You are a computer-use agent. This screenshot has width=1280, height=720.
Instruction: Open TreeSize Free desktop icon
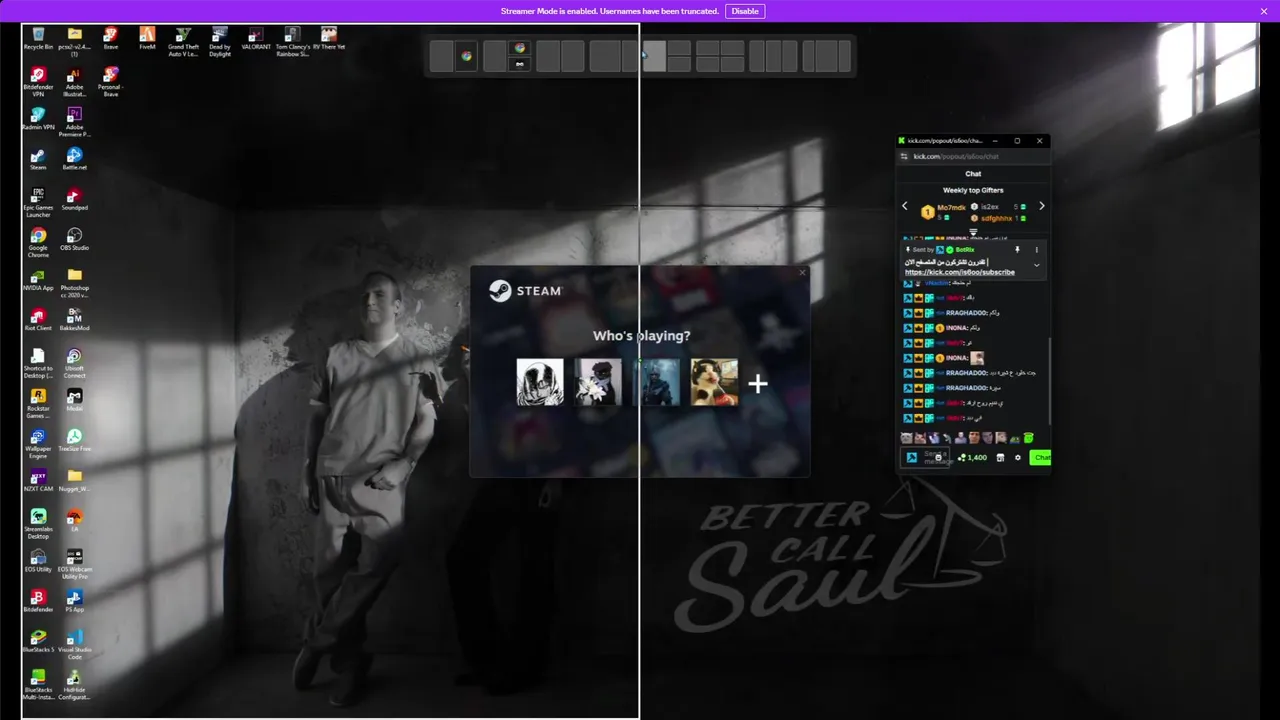74,440
